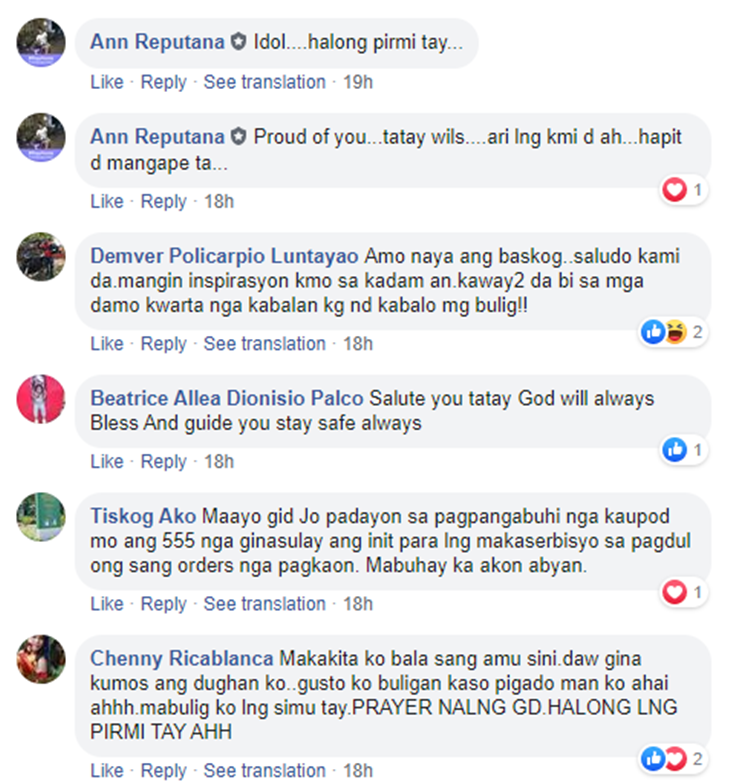Like Beatrice Allea Dionisio Palco's comment
This screenshot has width=750, height=782.
pyautogui.click(x=107, y=462)
